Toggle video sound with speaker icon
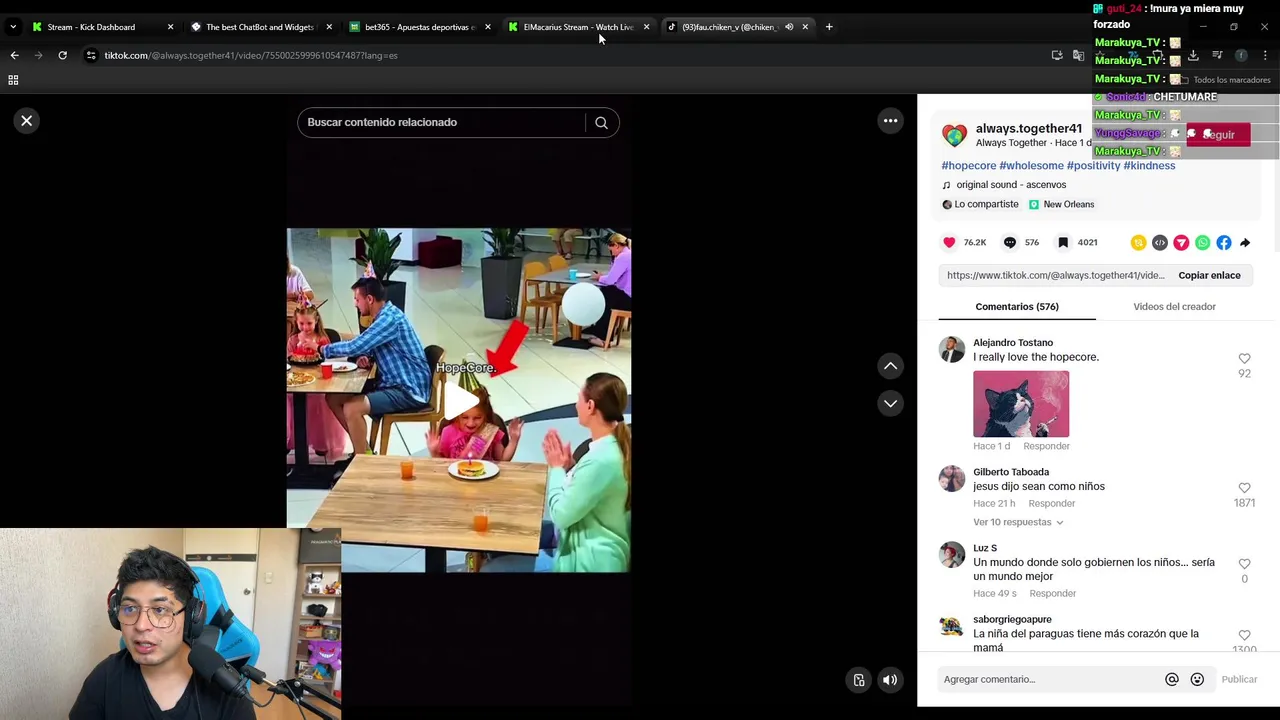The height and width of the screenshot is (720, 1280). point(890,680)
